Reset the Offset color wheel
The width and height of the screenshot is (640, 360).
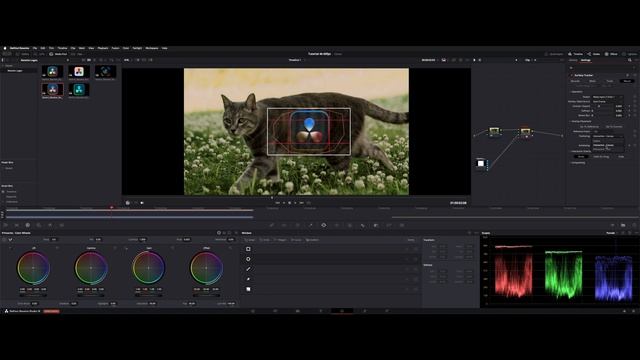coord(230,248)
